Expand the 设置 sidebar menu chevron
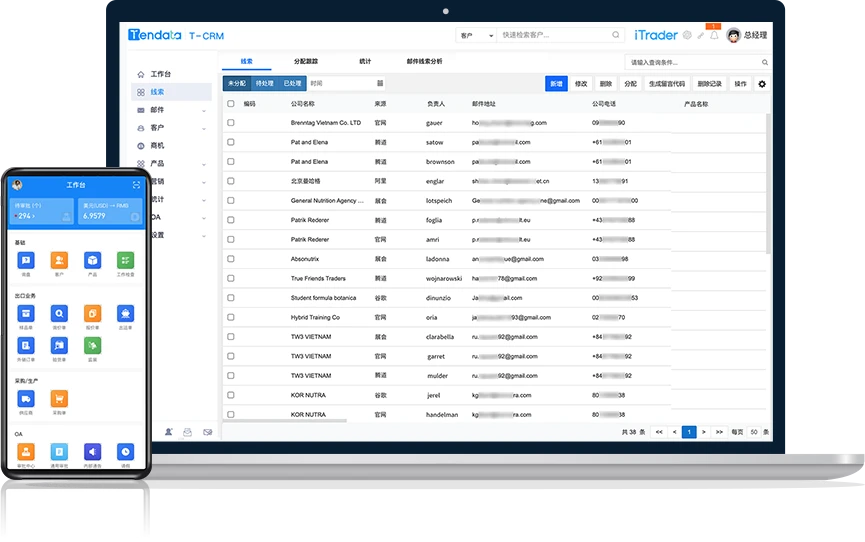This screenshot has width=865, height=542. (204, 236)
